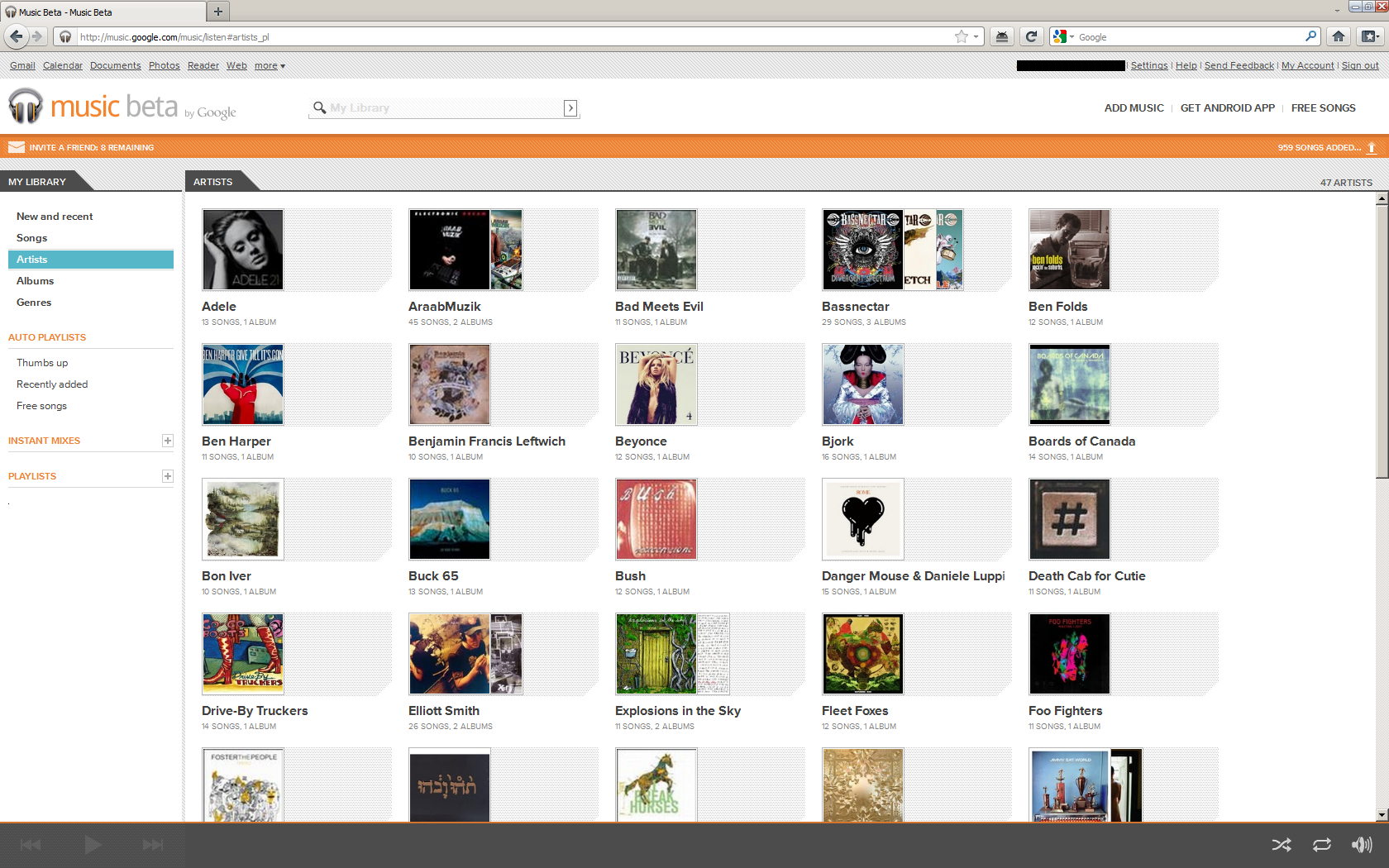Click the search magnifier in Google search box

[x=1310, y=36]
